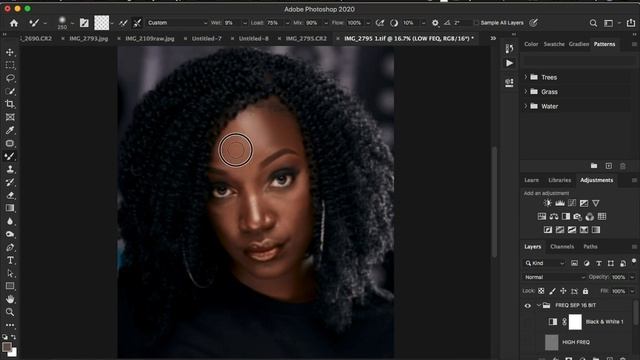This screenshot has height=360, width=640.
Task: Toggle lock position
Action: click(563, 291)
